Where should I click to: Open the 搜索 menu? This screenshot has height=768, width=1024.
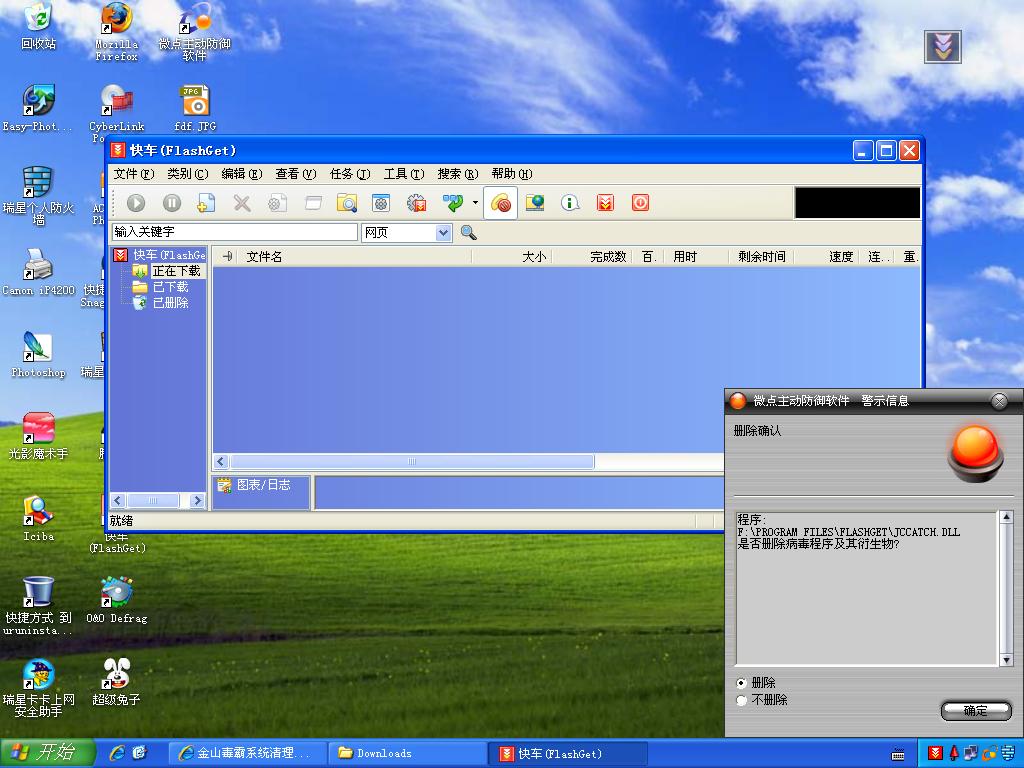click(x=458, y=174)
